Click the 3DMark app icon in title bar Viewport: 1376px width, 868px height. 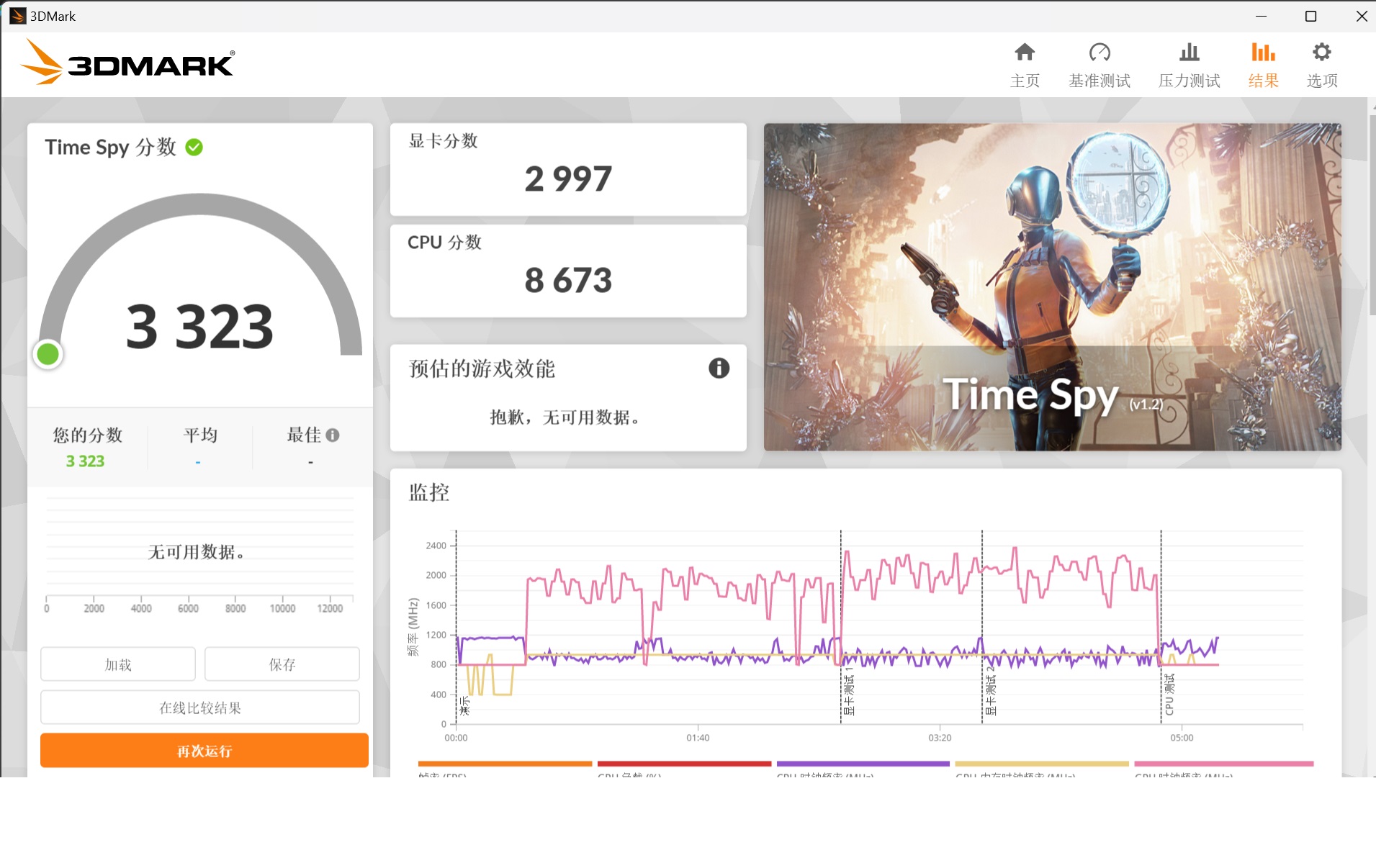pyautogui.click(x=17, y=16)
